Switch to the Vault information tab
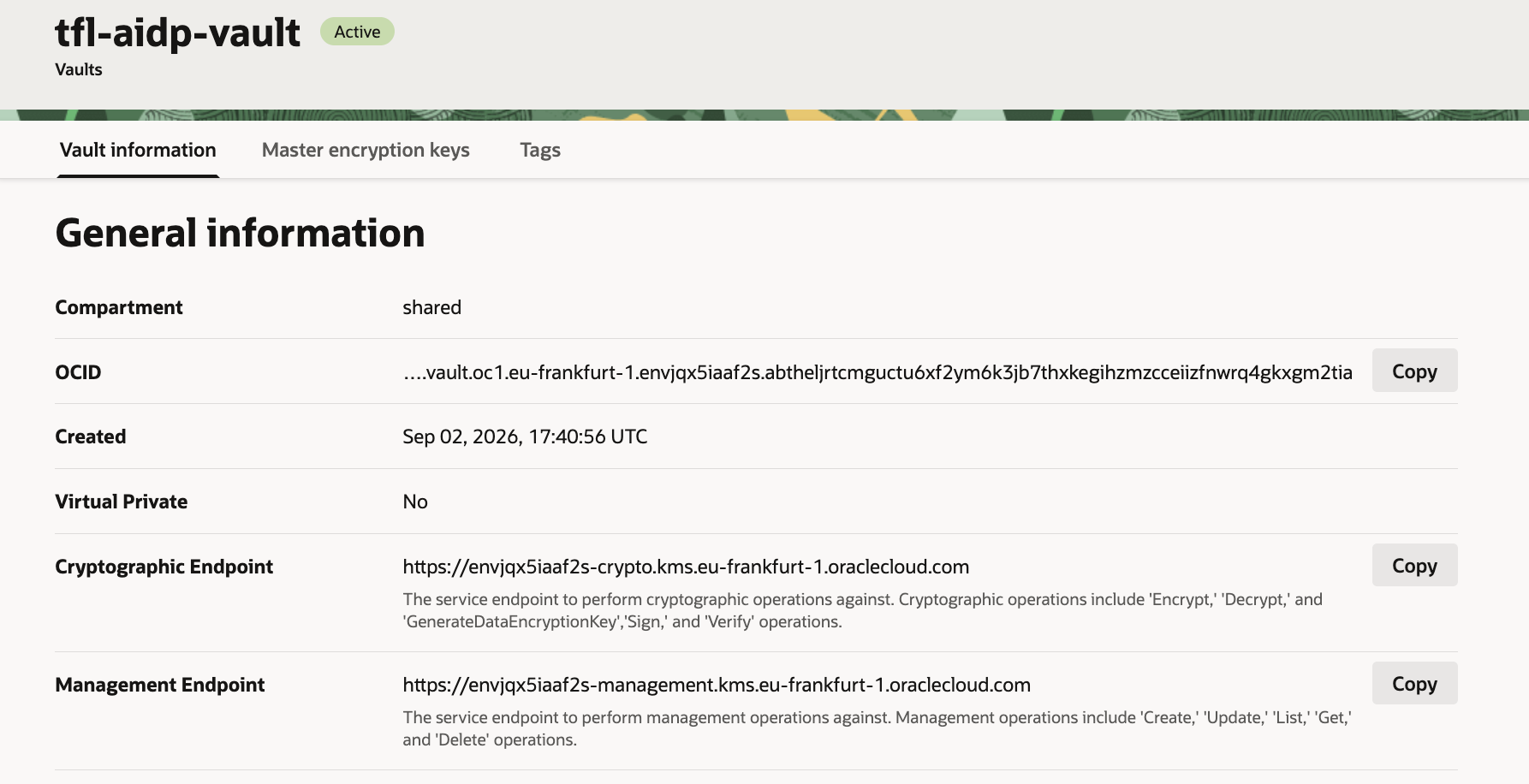1529x784 pixels. 138,150
